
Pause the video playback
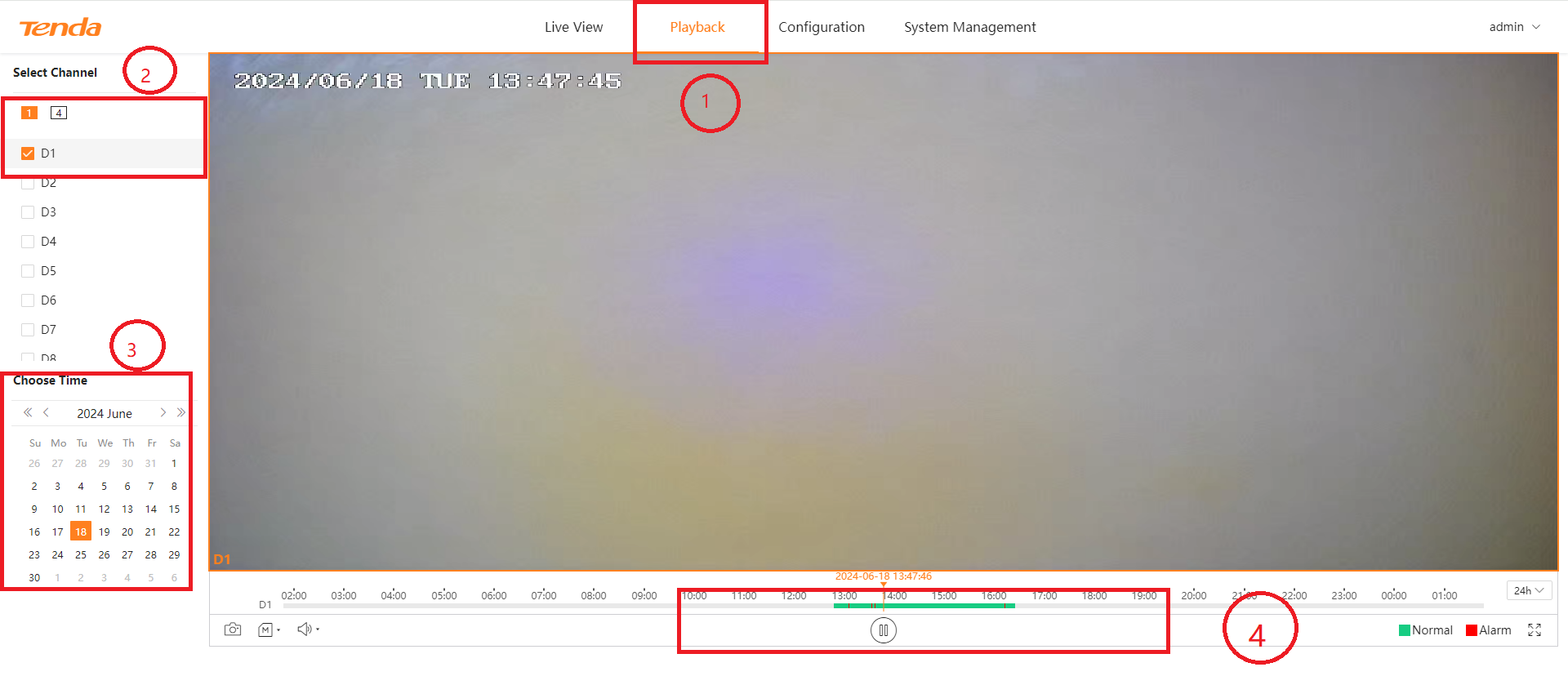point(883,630)
